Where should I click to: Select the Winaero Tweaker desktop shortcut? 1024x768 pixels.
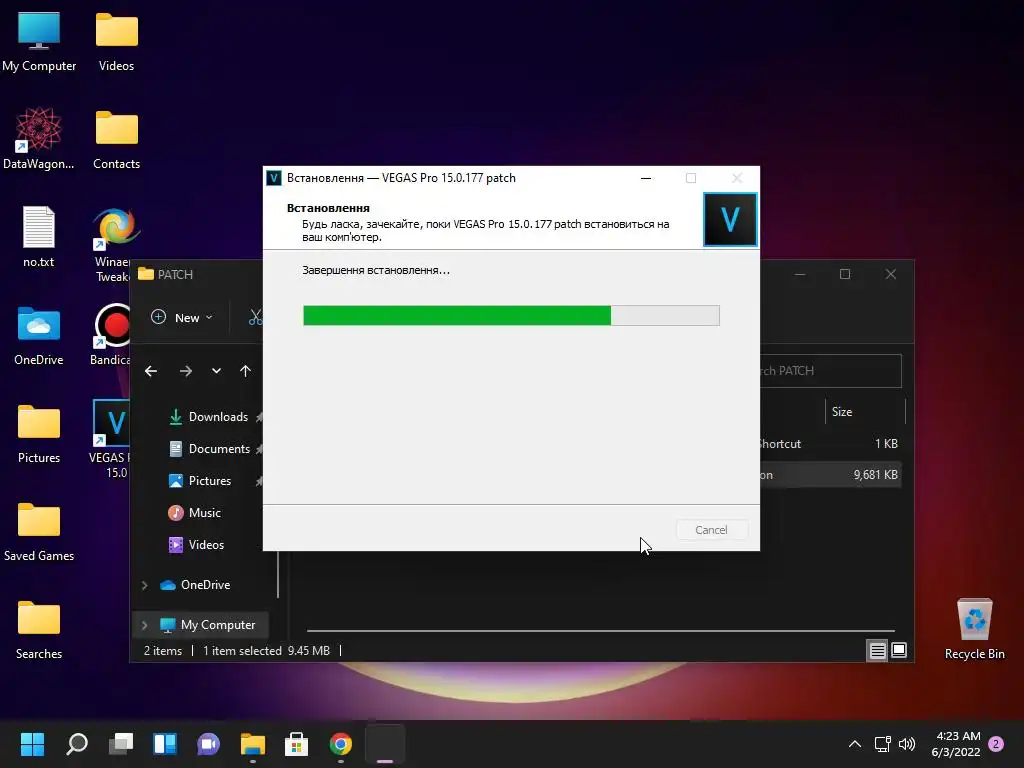(113, 245)
